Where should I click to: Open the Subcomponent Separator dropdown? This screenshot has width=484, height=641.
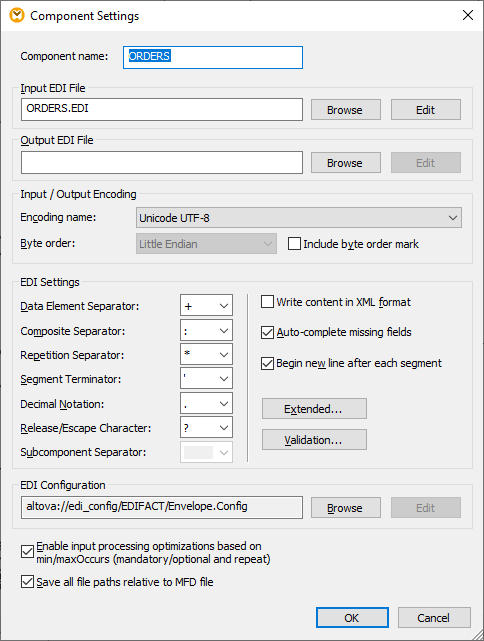(x=206, y=452)
